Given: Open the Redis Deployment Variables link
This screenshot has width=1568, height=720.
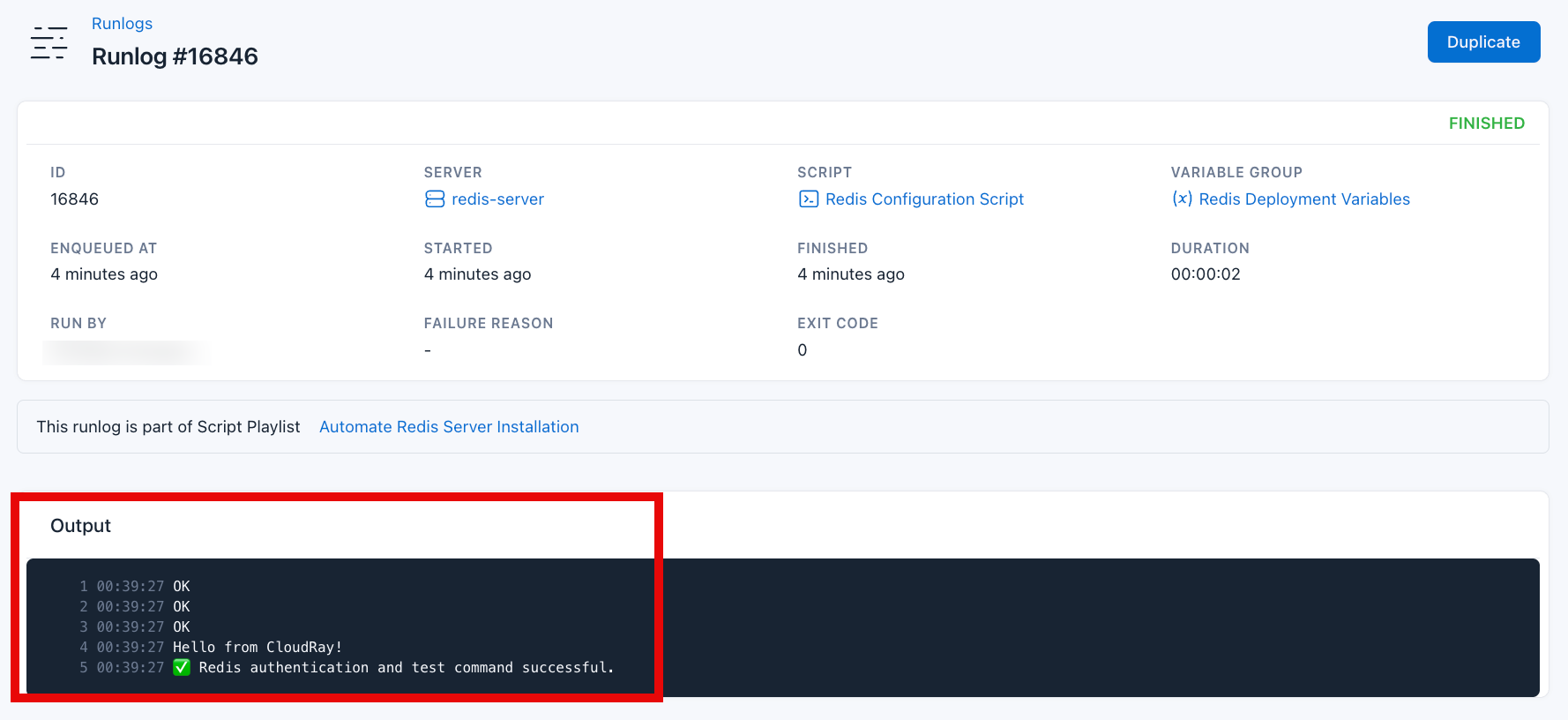Looking at the screenshot, I should tap(1303, 199).
